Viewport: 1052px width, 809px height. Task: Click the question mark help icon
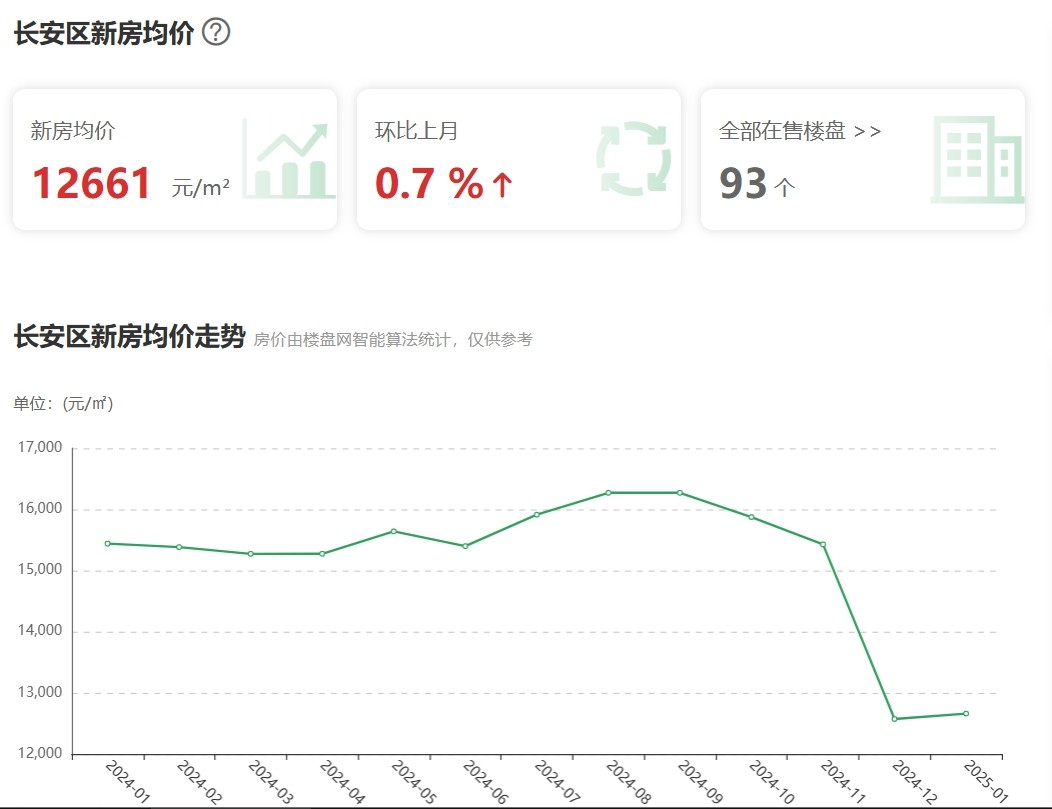[x=216, y=32]
